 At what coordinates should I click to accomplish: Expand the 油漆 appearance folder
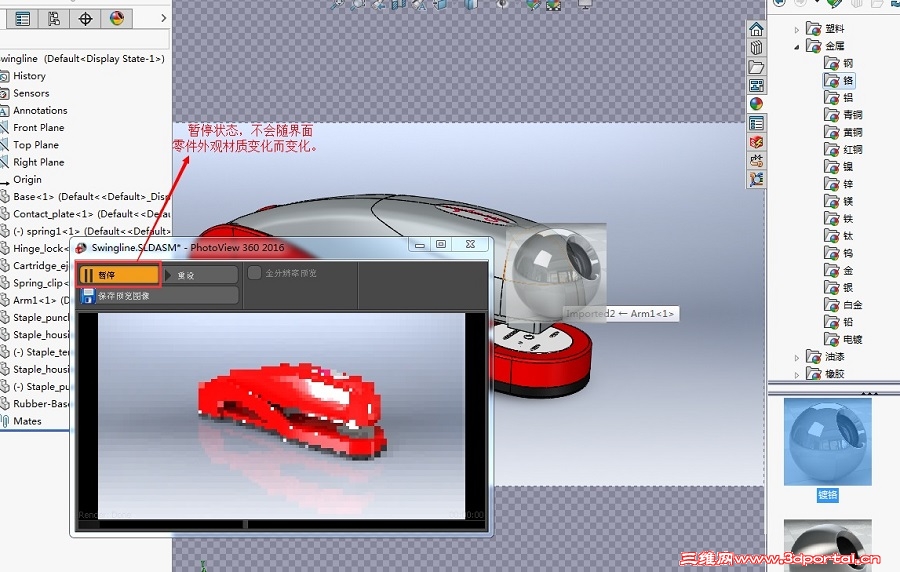click(x=797, y=357)
